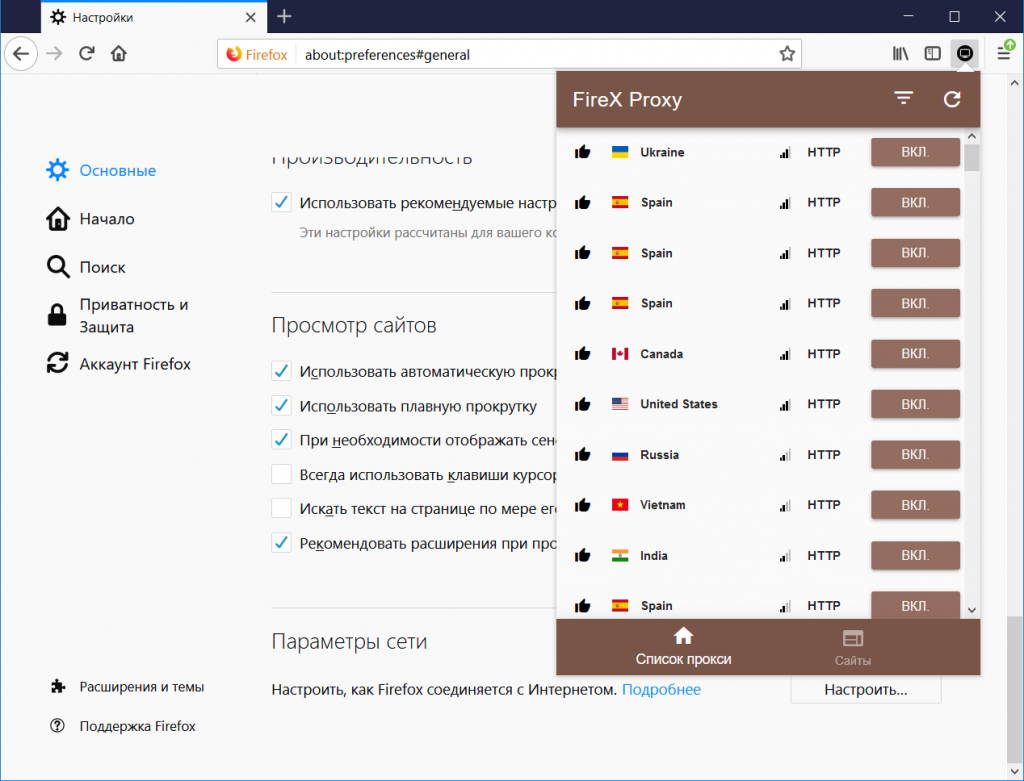Viewport: 1024px width, 781px height.
Task: Go back using the browser back arrow
Action: tap(22, 54)
